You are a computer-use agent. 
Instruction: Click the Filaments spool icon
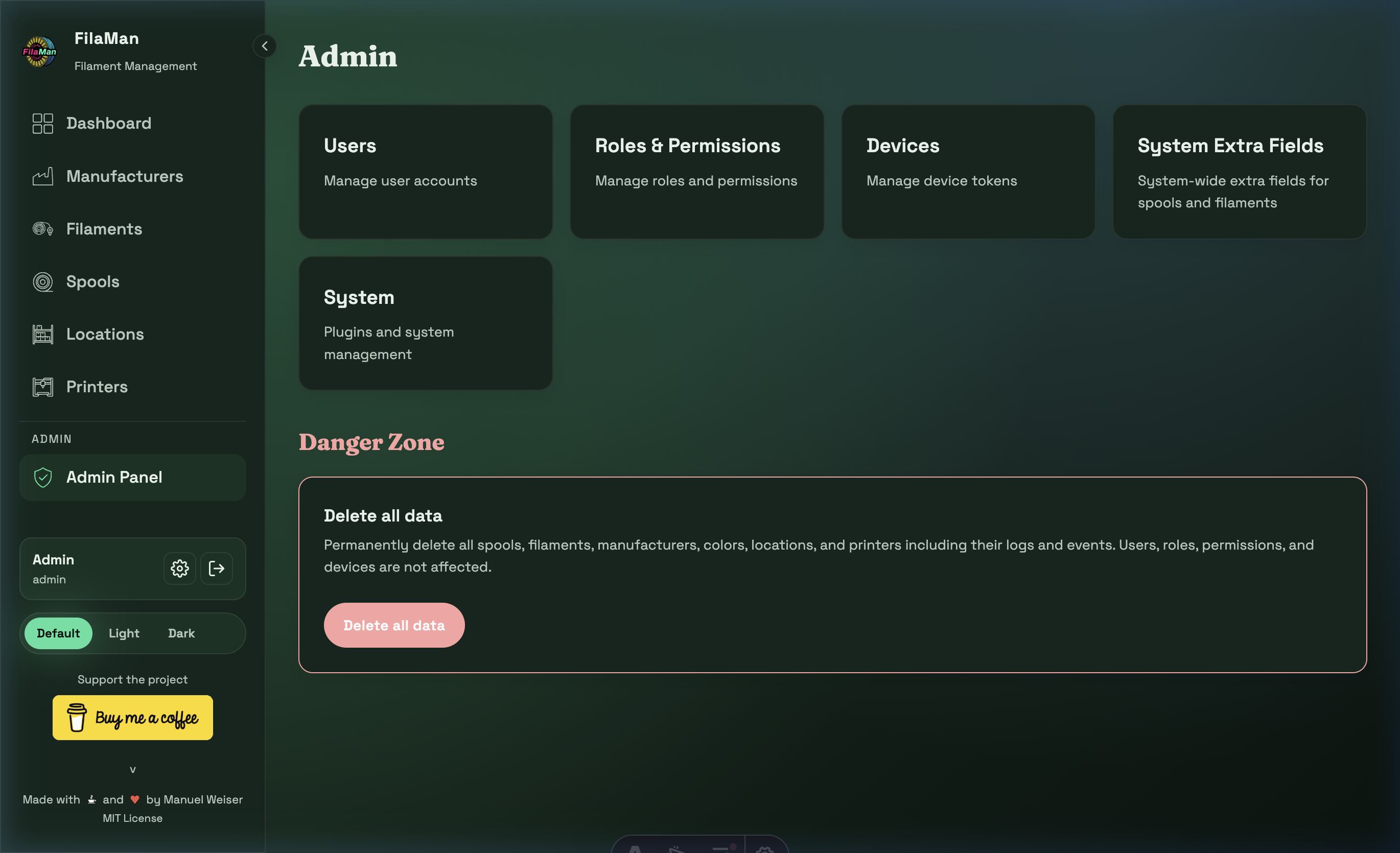(x=41, y=229)
